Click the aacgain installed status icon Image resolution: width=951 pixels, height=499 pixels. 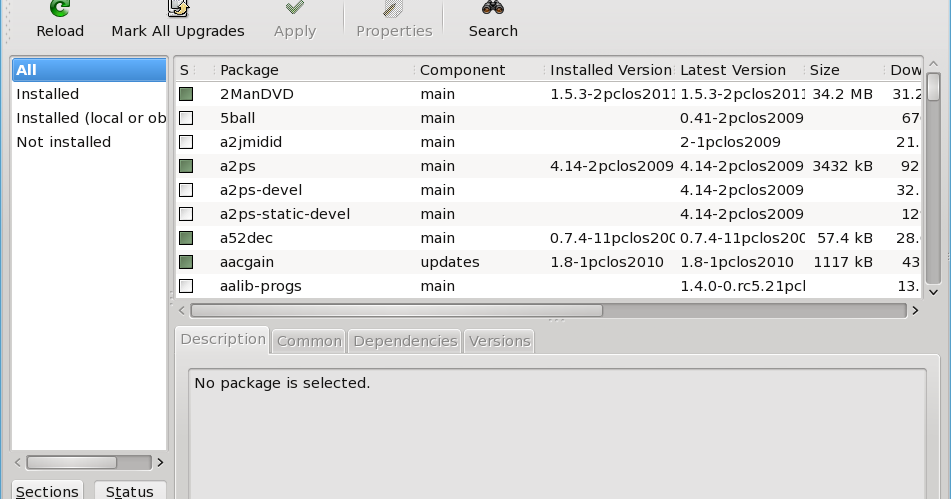(x=186, y=262)
